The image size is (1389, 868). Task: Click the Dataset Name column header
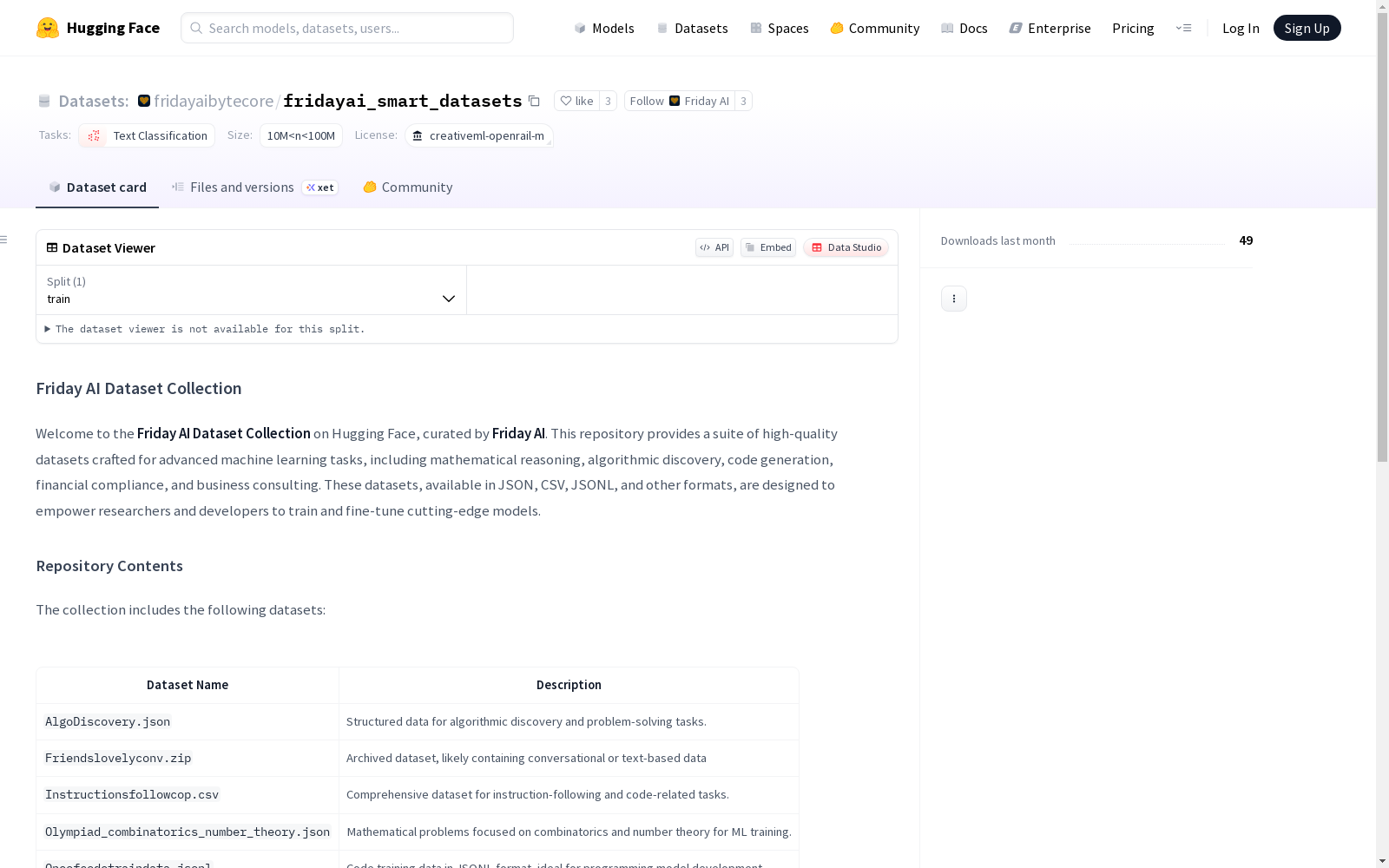click(x=188, y=685)
